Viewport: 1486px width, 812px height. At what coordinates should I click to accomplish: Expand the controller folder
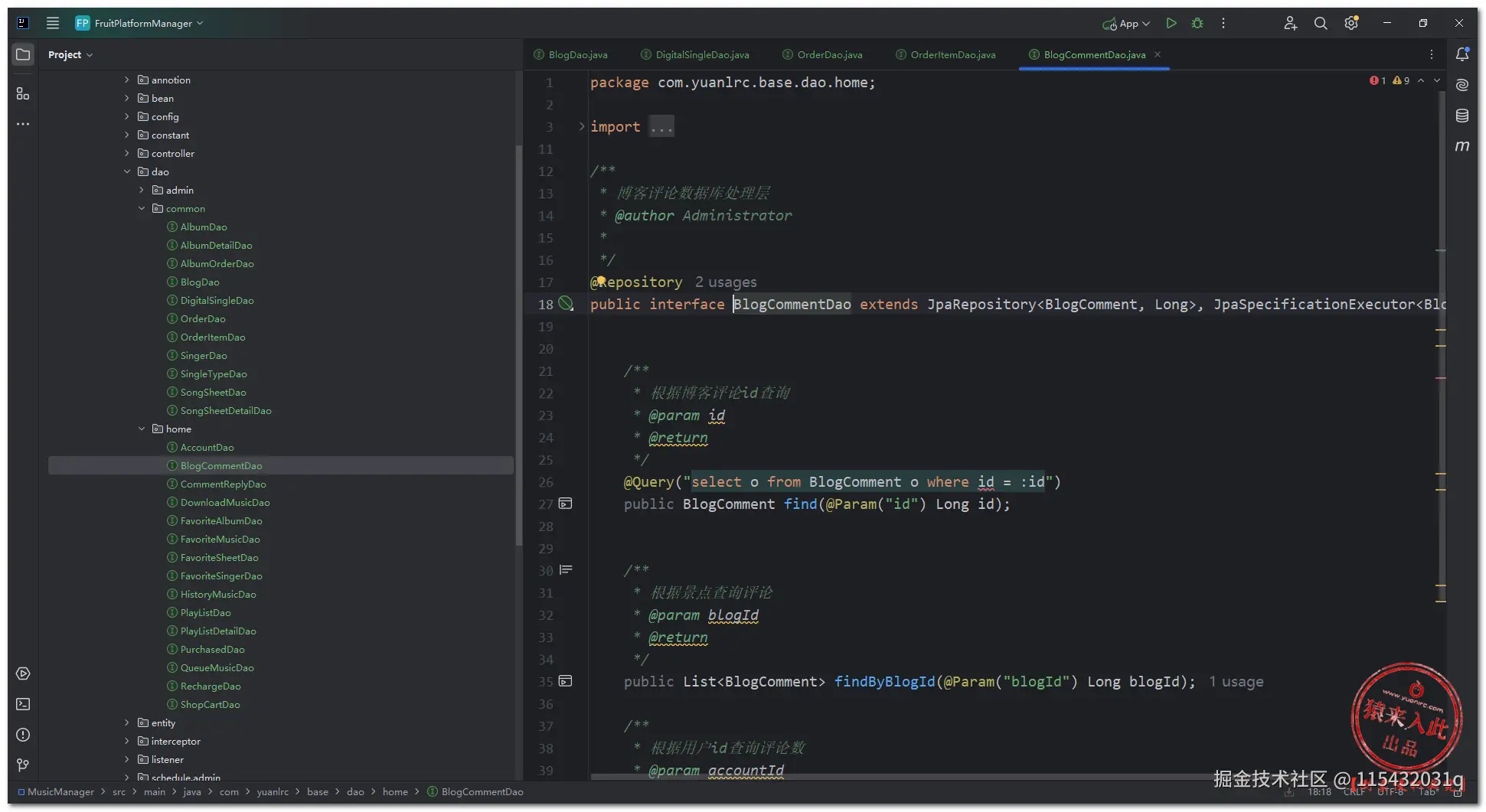tap(127, 153)
